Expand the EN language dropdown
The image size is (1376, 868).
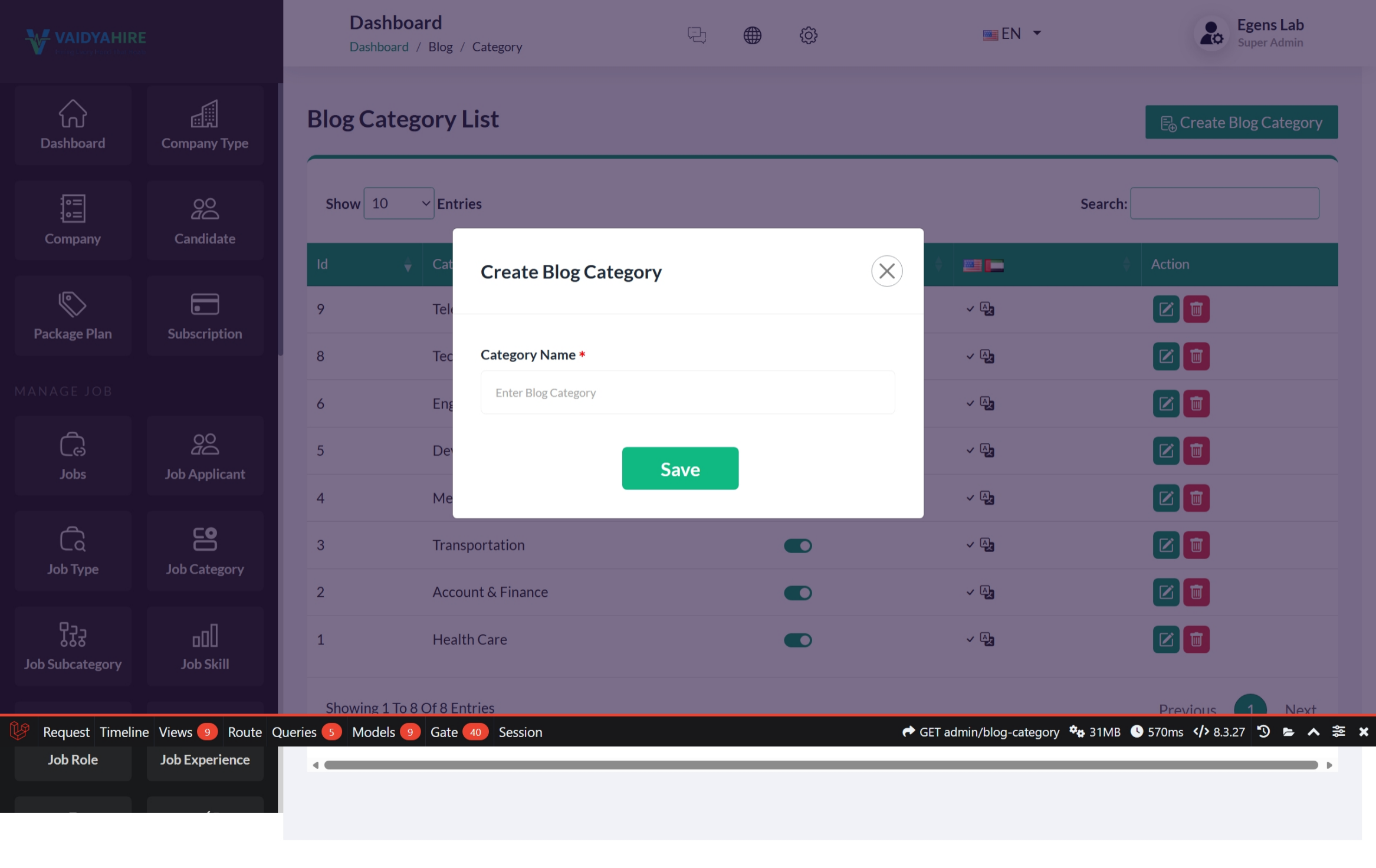click(x=1012, y=34)
